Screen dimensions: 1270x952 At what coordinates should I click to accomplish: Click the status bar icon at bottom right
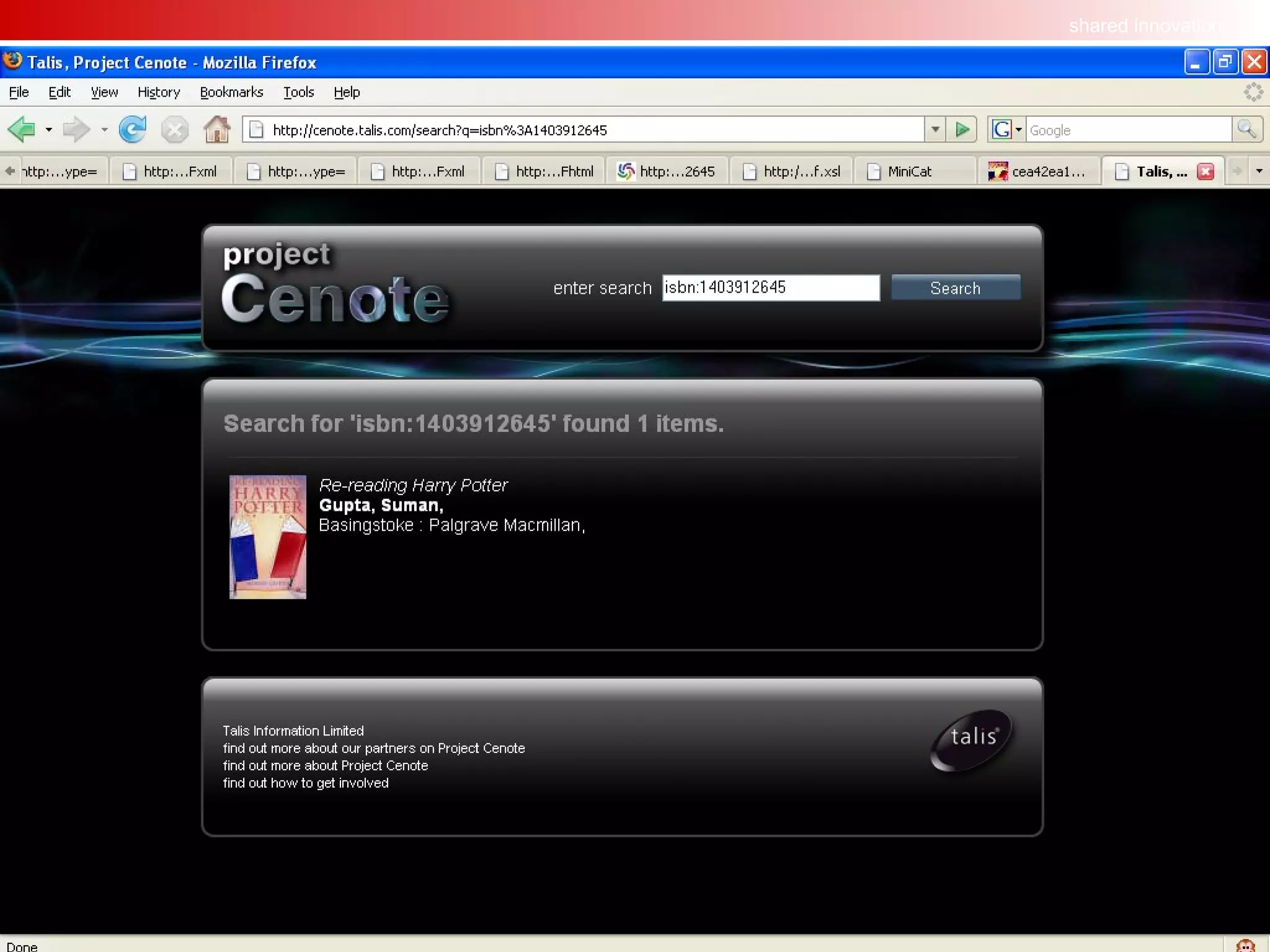pyautogui.click(x=1245, y=945)
